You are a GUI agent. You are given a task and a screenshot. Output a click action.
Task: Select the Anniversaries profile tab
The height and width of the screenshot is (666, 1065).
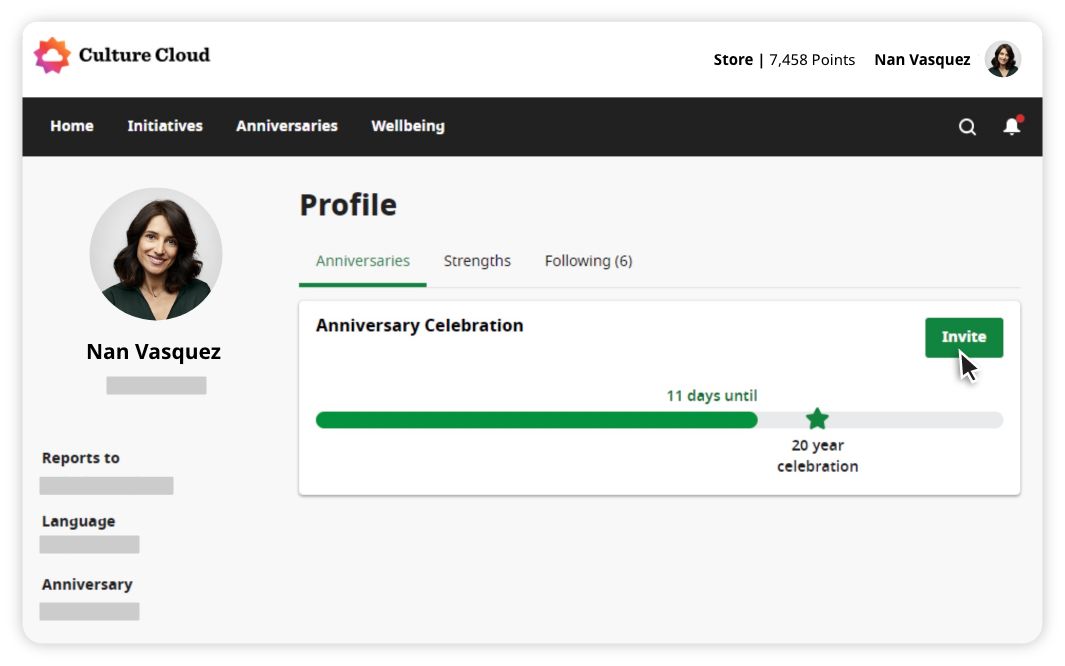(363, 261)
